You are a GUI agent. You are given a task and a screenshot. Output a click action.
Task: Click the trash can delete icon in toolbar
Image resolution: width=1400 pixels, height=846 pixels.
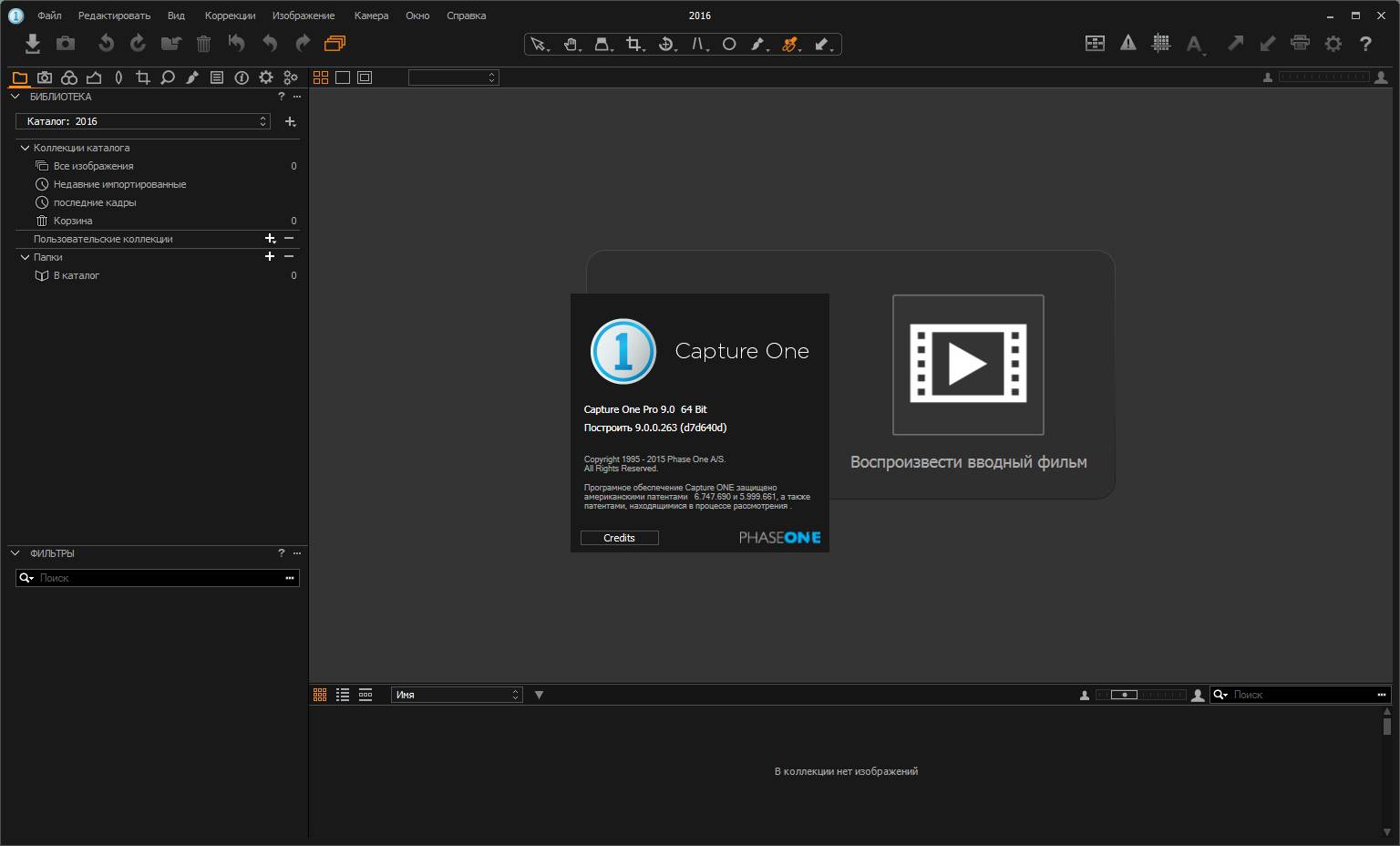coord(203,43)
